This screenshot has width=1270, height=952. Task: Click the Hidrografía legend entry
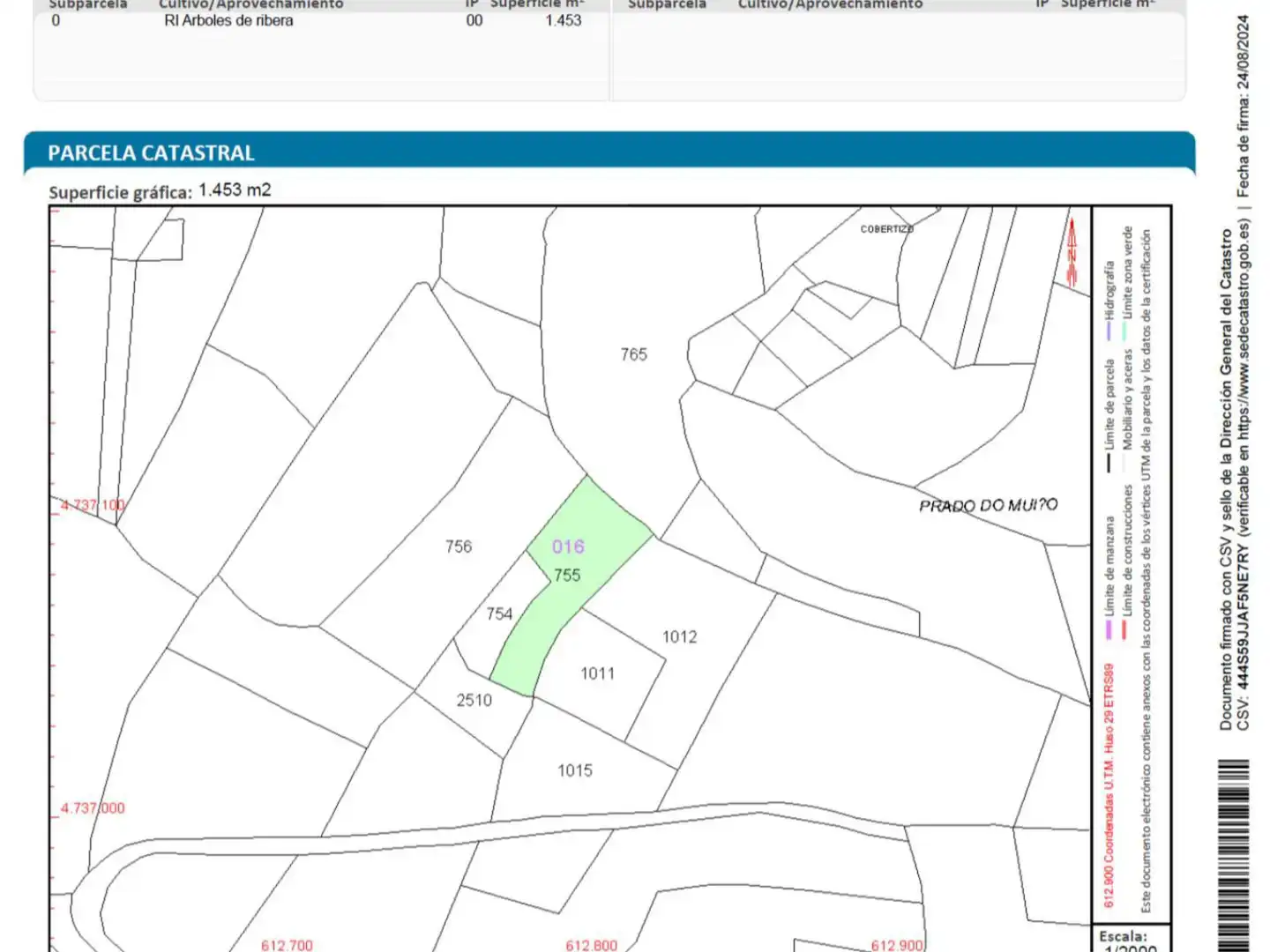click(x=1109, y=301)
